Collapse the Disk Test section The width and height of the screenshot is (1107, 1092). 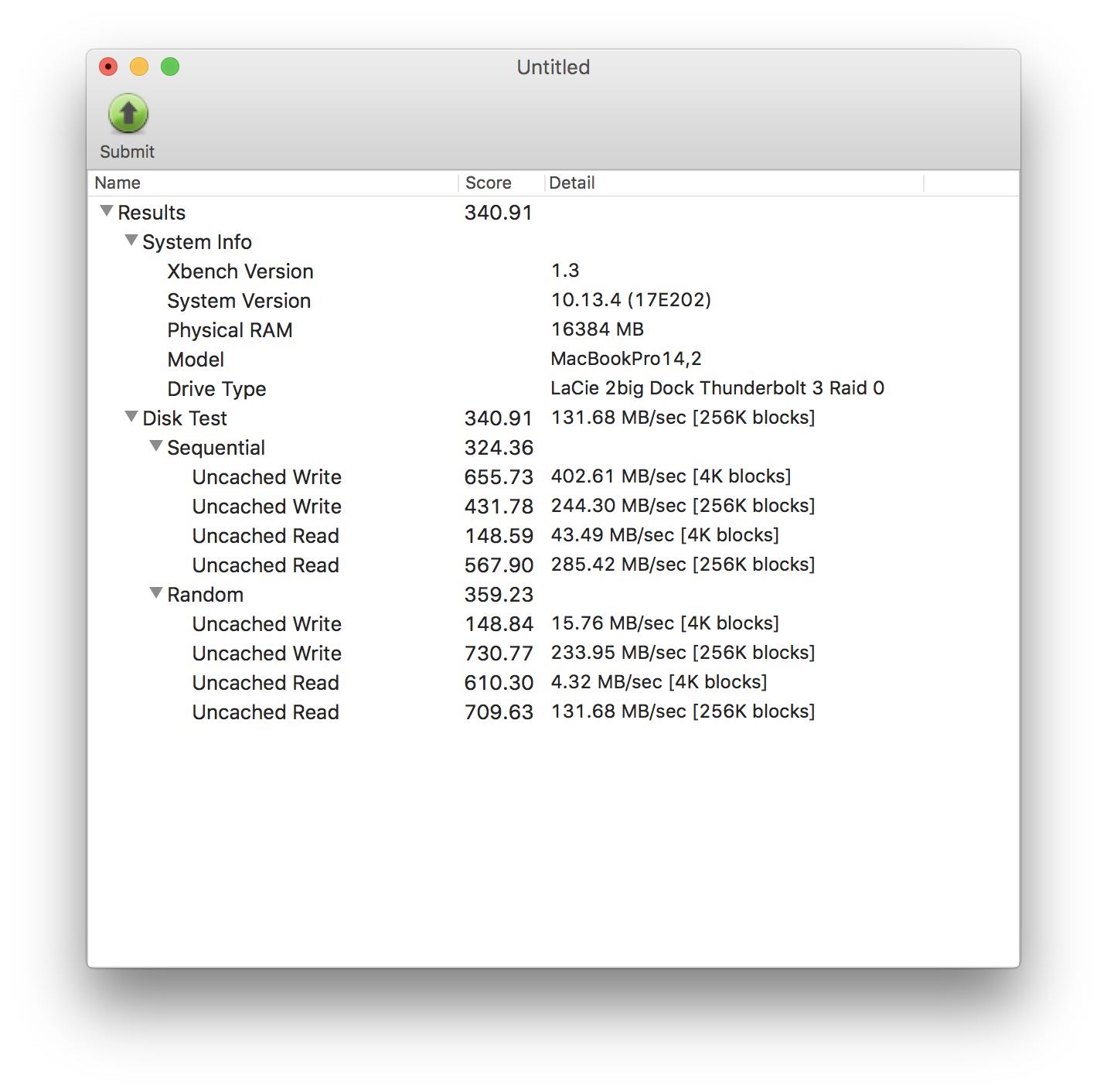tap(131, 417)
